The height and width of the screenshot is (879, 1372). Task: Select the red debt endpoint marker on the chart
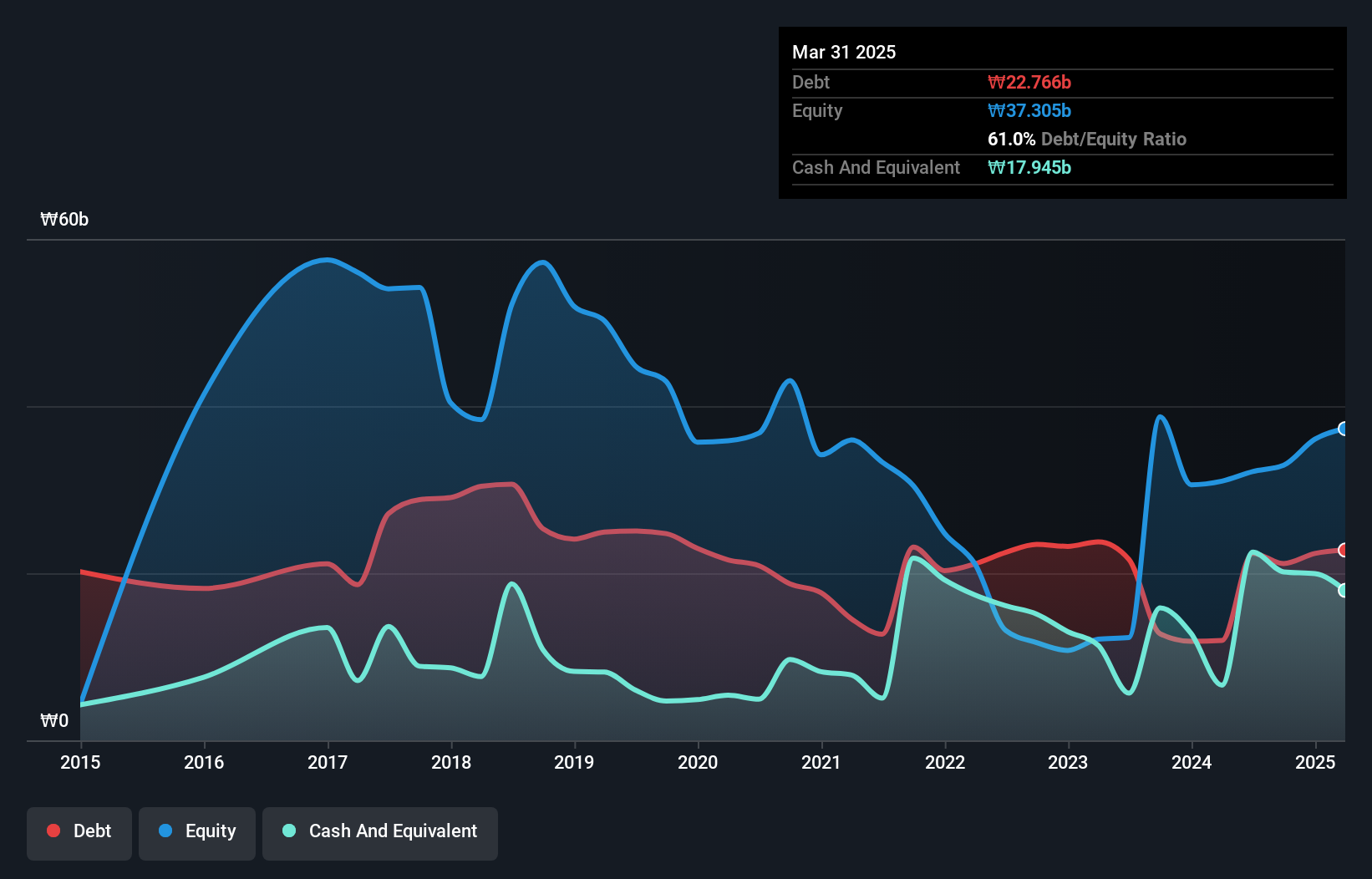(x=1343, y=551)
